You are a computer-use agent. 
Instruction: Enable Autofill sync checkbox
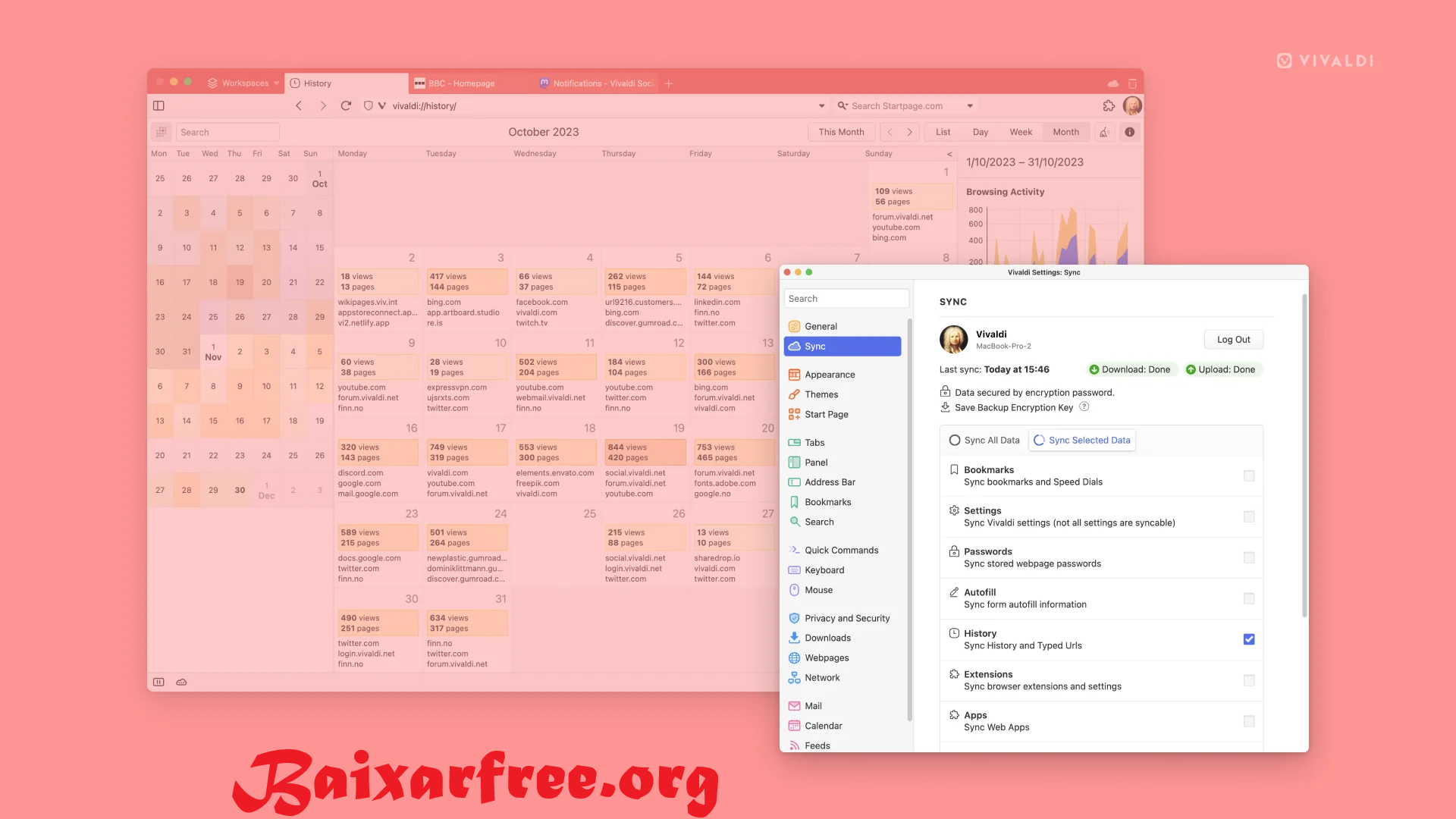coord(1248,598)
